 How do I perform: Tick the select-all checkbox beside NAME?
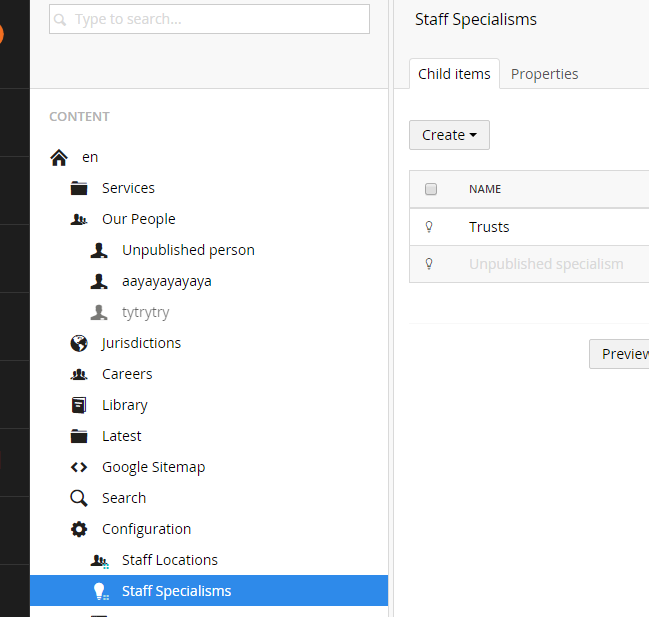click(x=431, y=189)
